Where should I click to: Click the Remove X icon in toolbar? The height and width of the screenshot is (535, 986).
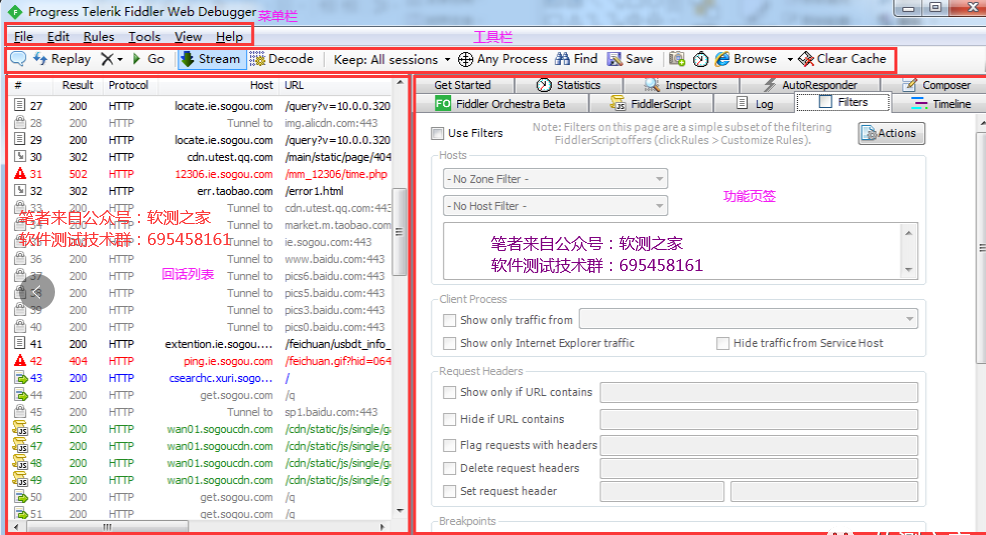pyautogui.click(x=108, y=59)
